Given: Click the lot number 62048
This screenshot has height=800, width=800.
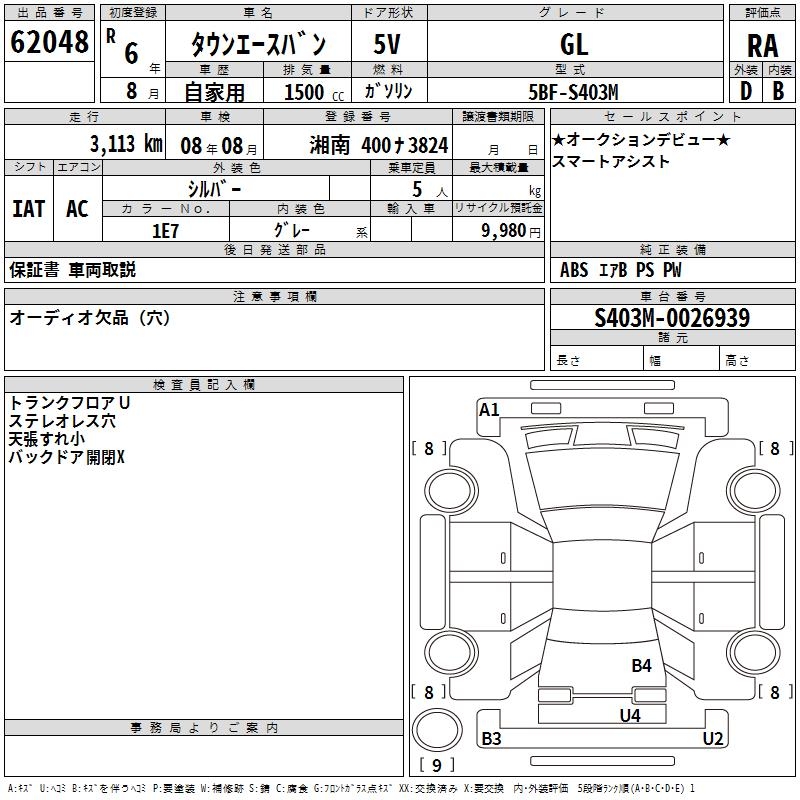Looking at the screenshot, I should pos(49,42).
